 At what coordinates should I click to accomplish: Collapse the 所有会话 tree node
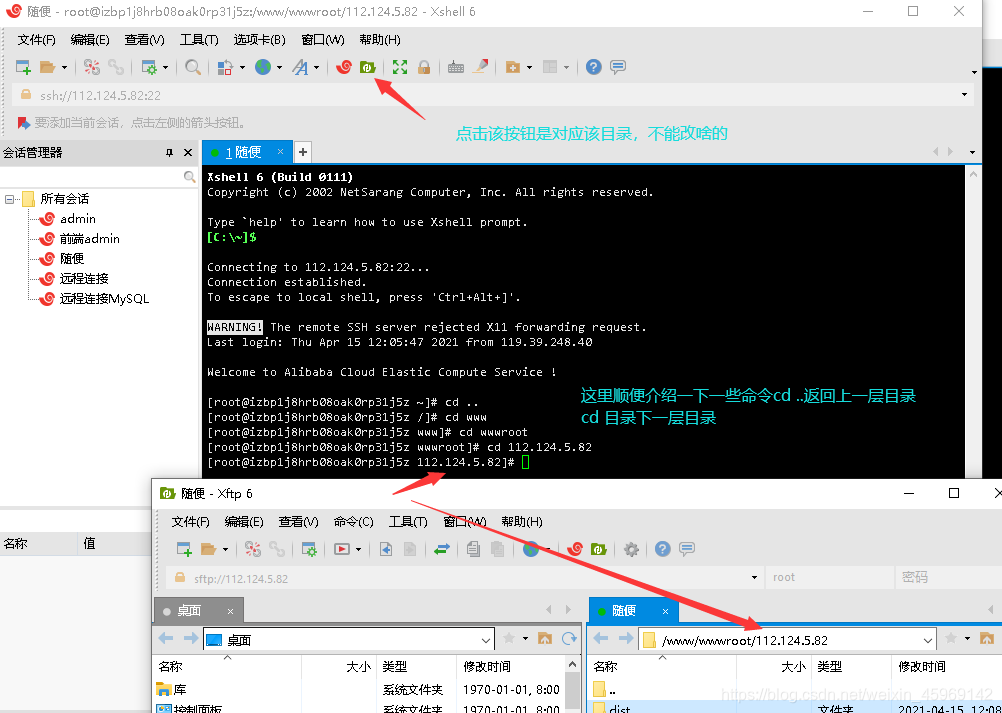click(9, 199)
